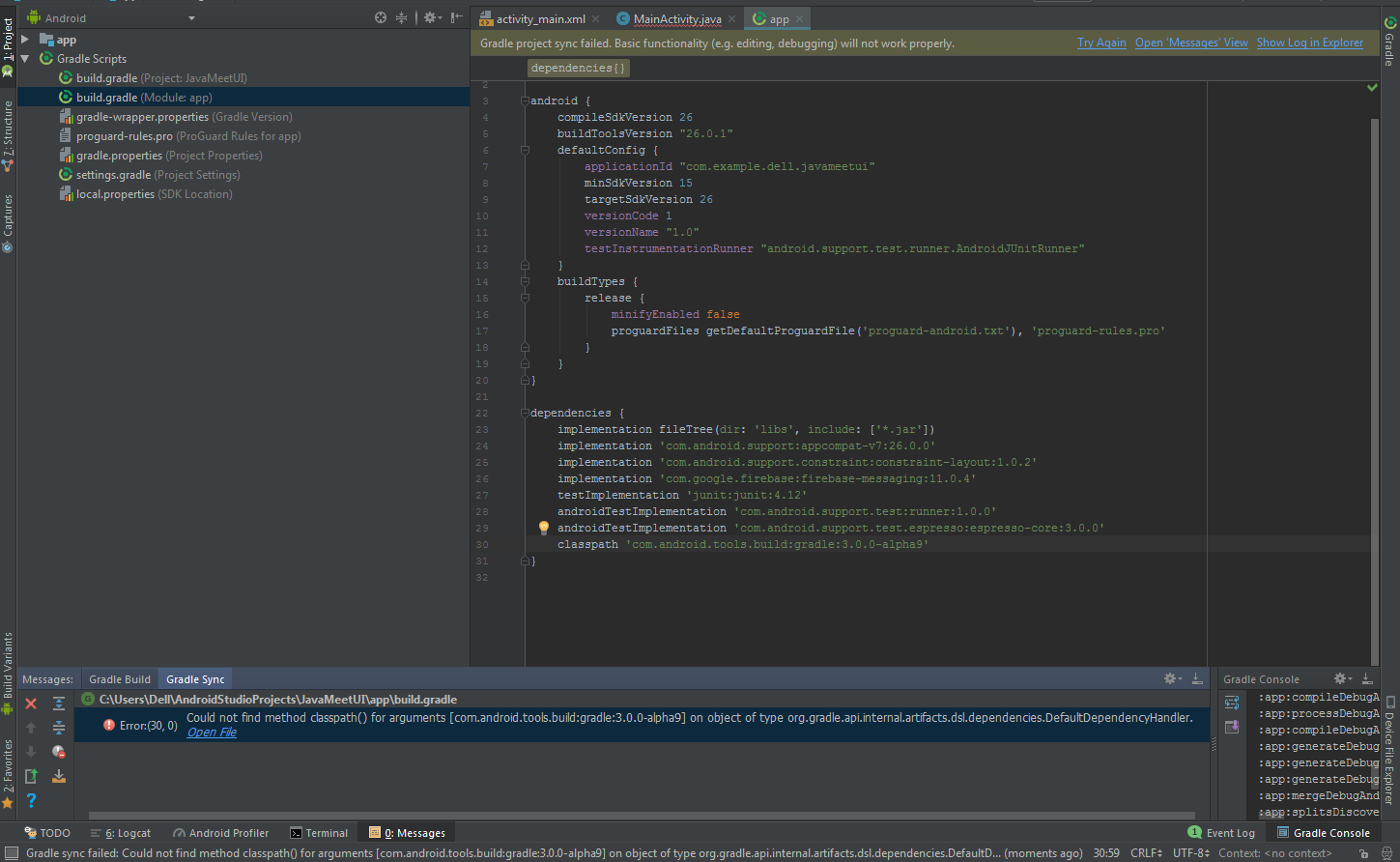1400x862 pixels.
Task: Click the Open File link under the error
Action: [x=212, y=733]
